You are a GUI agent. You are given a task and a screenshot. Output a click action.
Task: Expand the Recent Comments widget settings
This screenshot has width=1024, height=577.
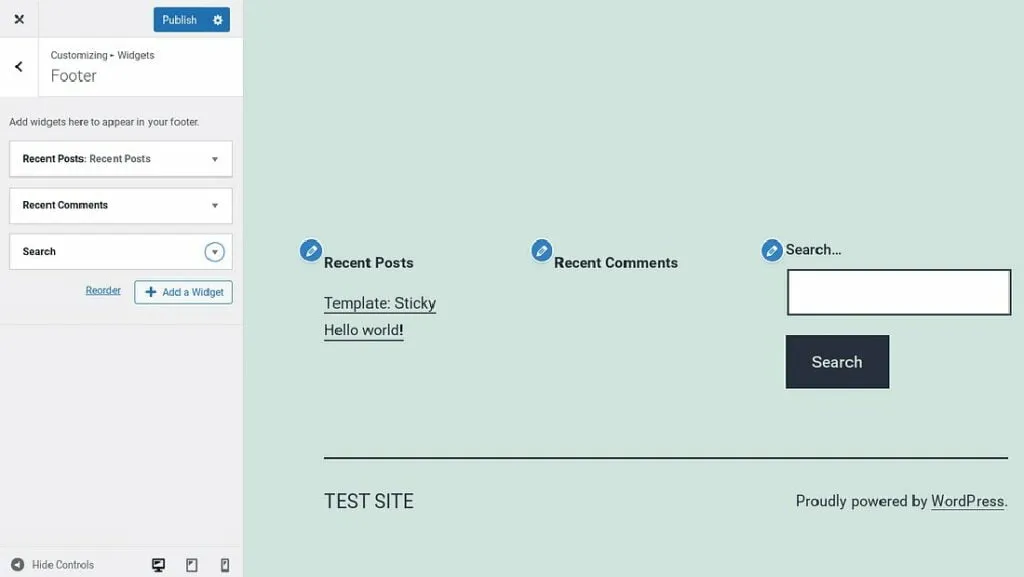(x=216, y=205)
